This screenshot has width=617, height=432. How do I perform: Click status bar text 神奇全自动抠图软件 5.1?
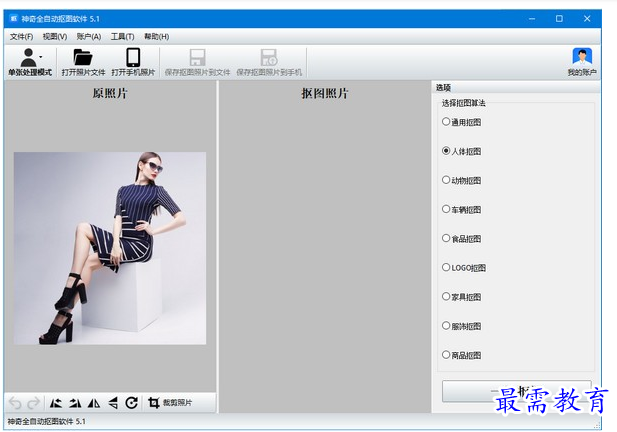pyautogui.click(x=46, y=421)
